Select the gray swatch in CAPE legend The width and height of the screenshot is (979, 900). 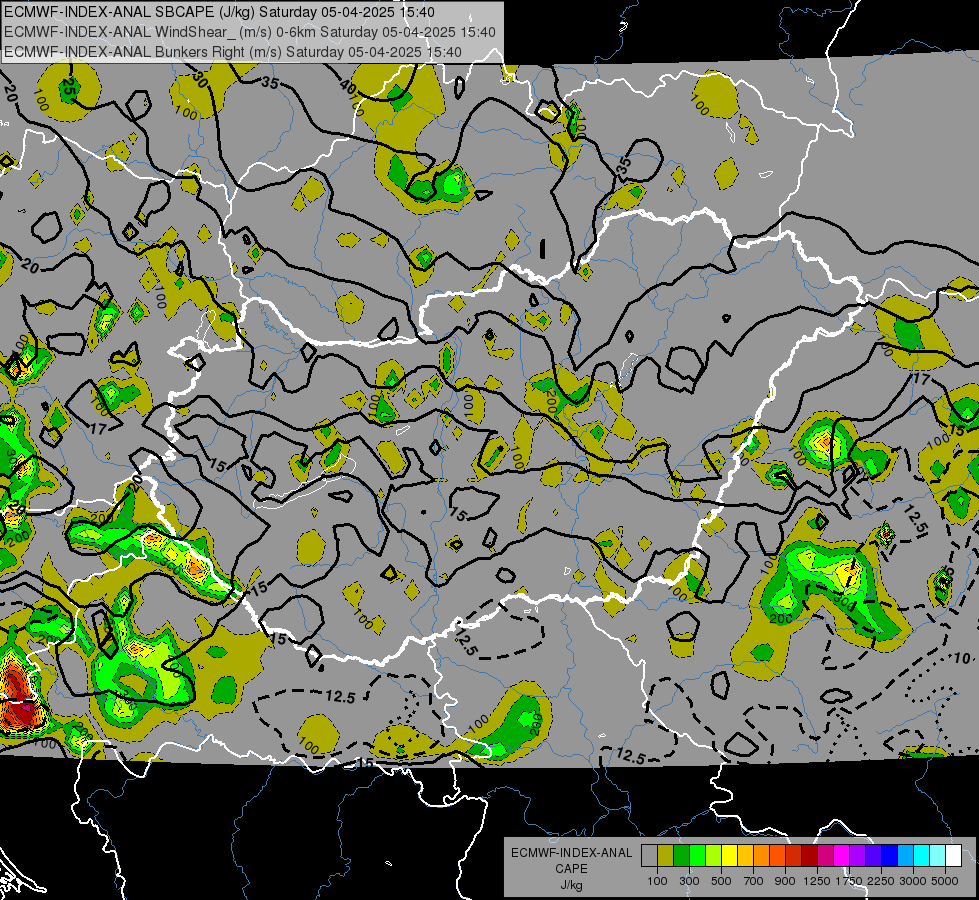click(649, 856)
